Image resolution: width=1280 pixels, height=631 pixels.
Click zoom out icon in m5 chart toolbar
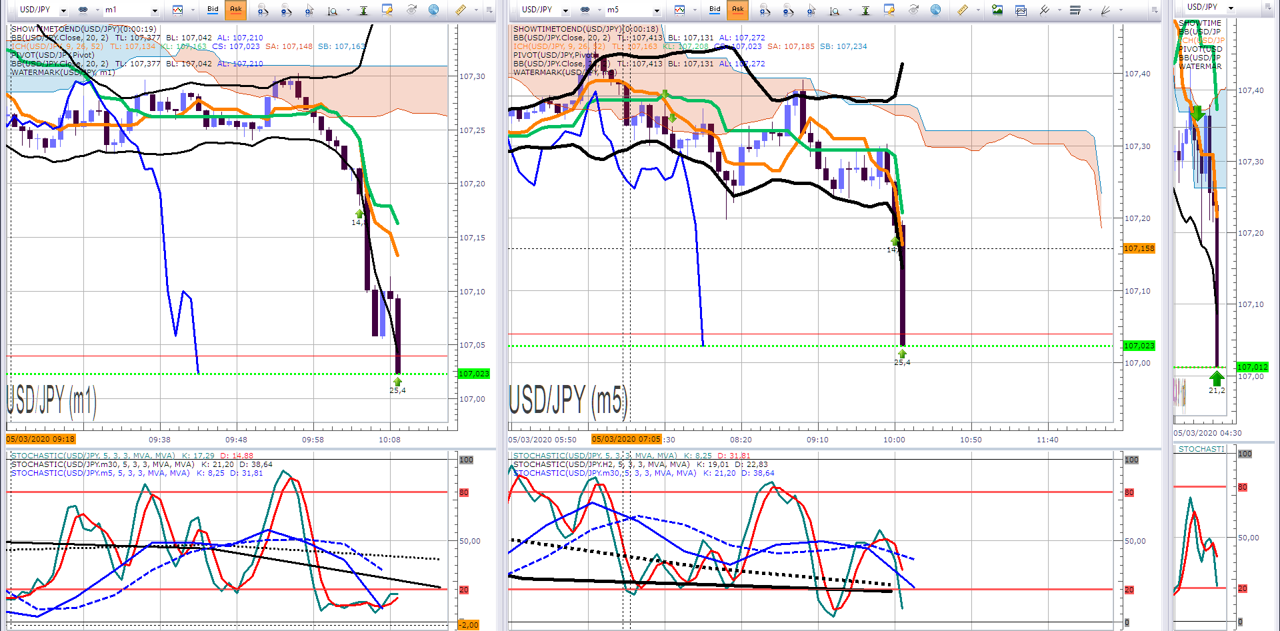(788, 9)
